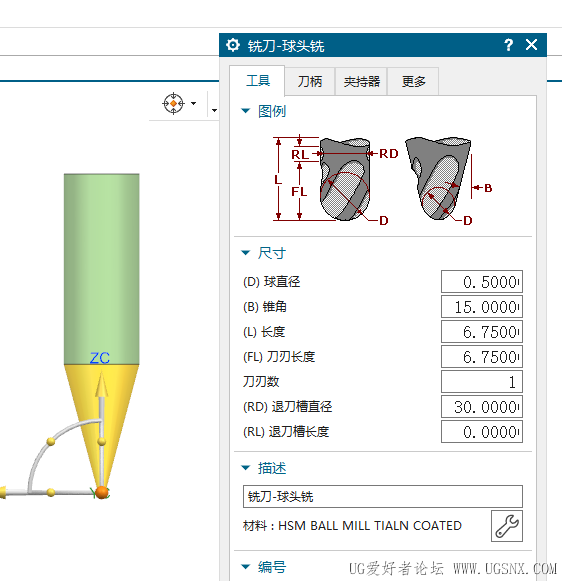
Task: Click the ZC axis arrow handle
Action: 102,385
